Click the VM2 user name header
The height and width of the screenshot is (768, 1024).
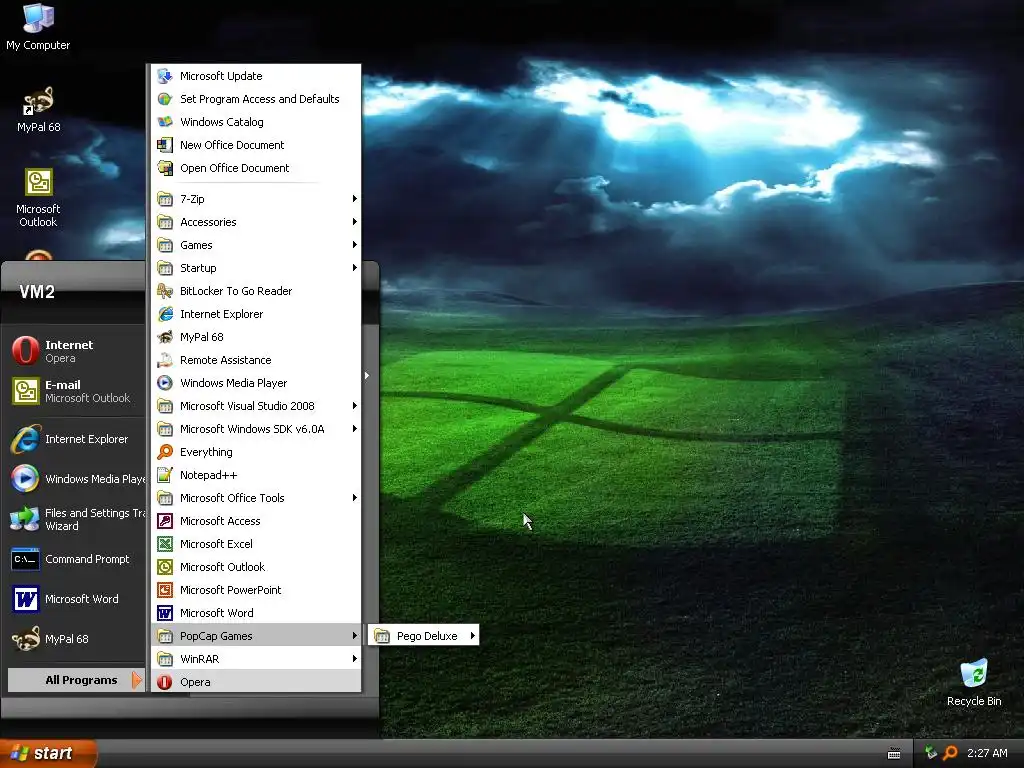click(x=37, y=292)
